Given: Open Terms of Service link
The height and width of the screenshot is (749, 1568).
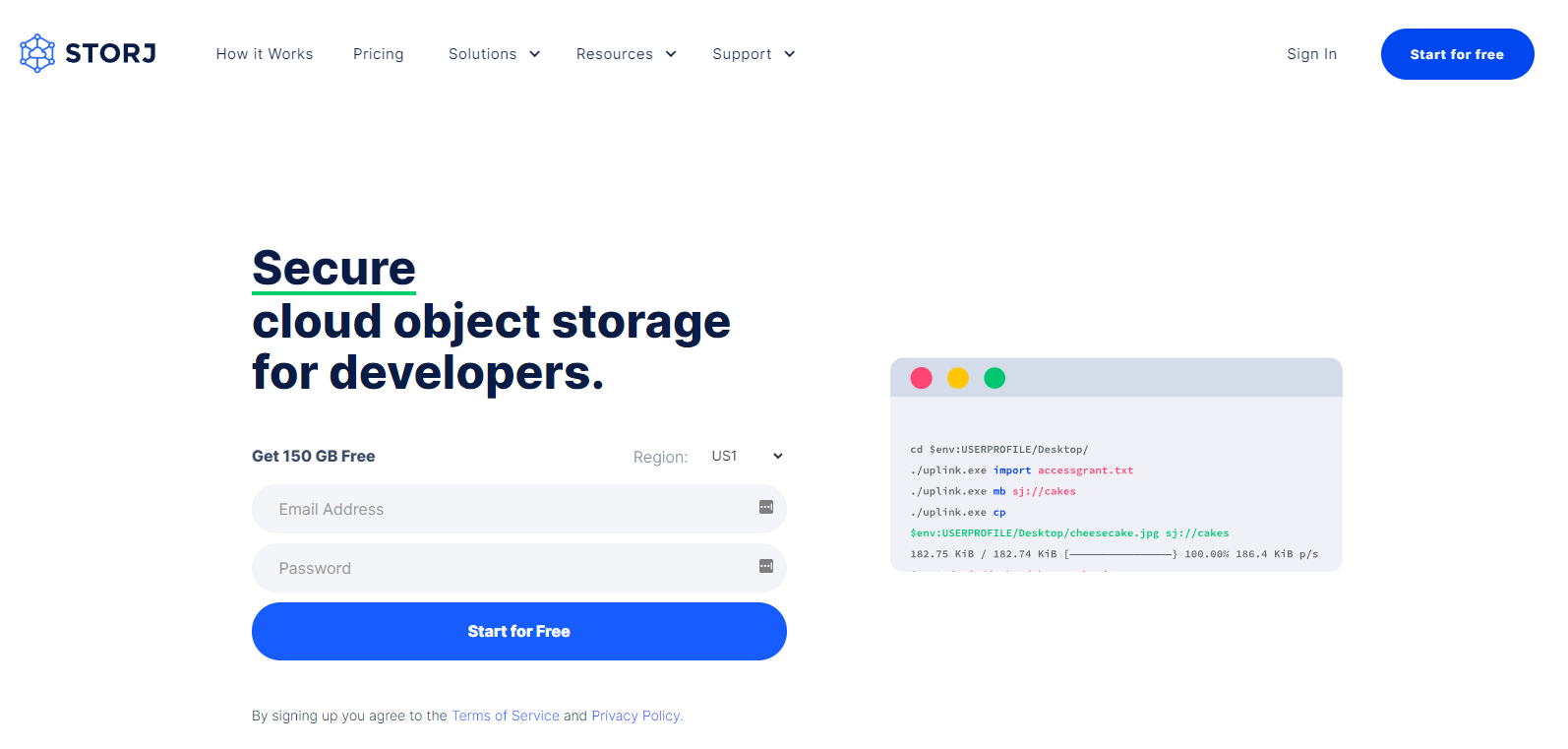Looking at the screenshot, I should tap(506, 716).
